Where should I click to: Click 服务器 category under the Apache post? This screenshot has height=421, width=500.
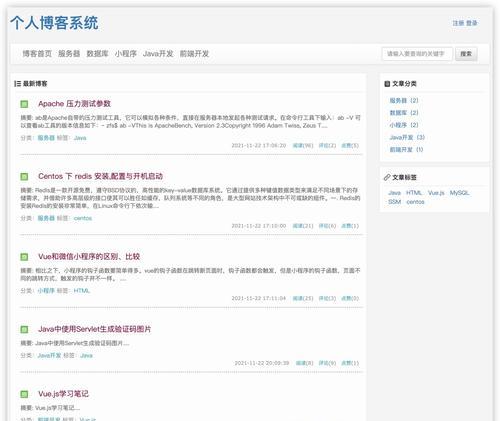click(x=46, y=138)
